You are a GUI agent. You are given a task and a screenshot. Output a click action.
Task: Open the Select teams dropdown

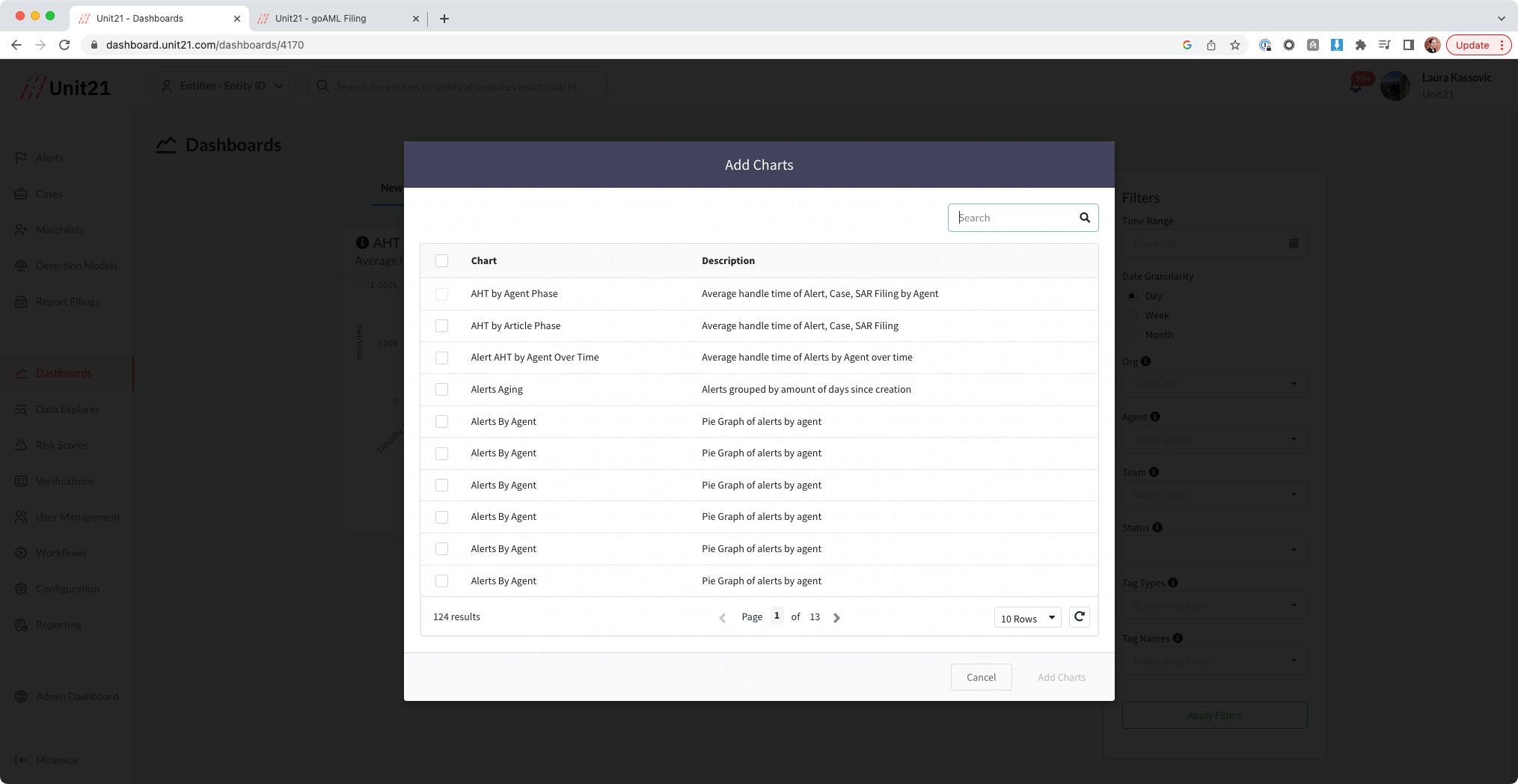1215,494
